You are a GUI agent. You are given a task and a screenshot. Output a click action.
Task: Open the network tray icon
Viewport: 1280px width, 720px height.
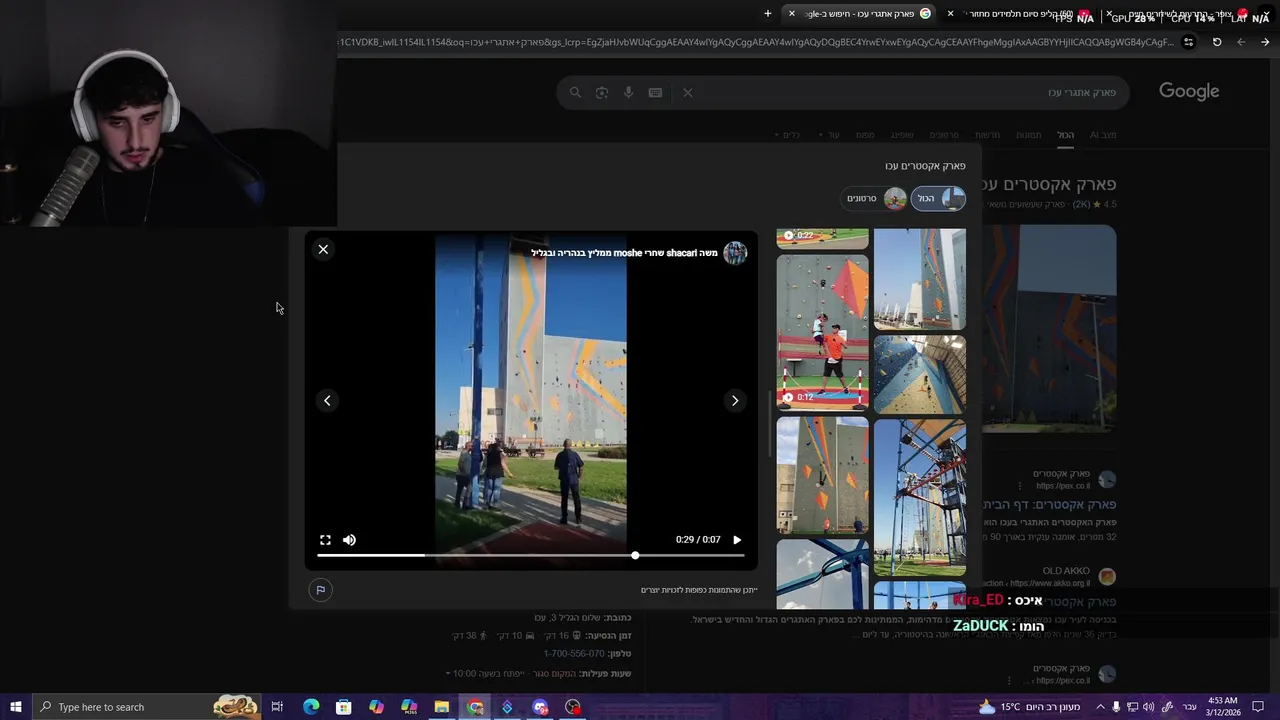tap(1132, 707)
